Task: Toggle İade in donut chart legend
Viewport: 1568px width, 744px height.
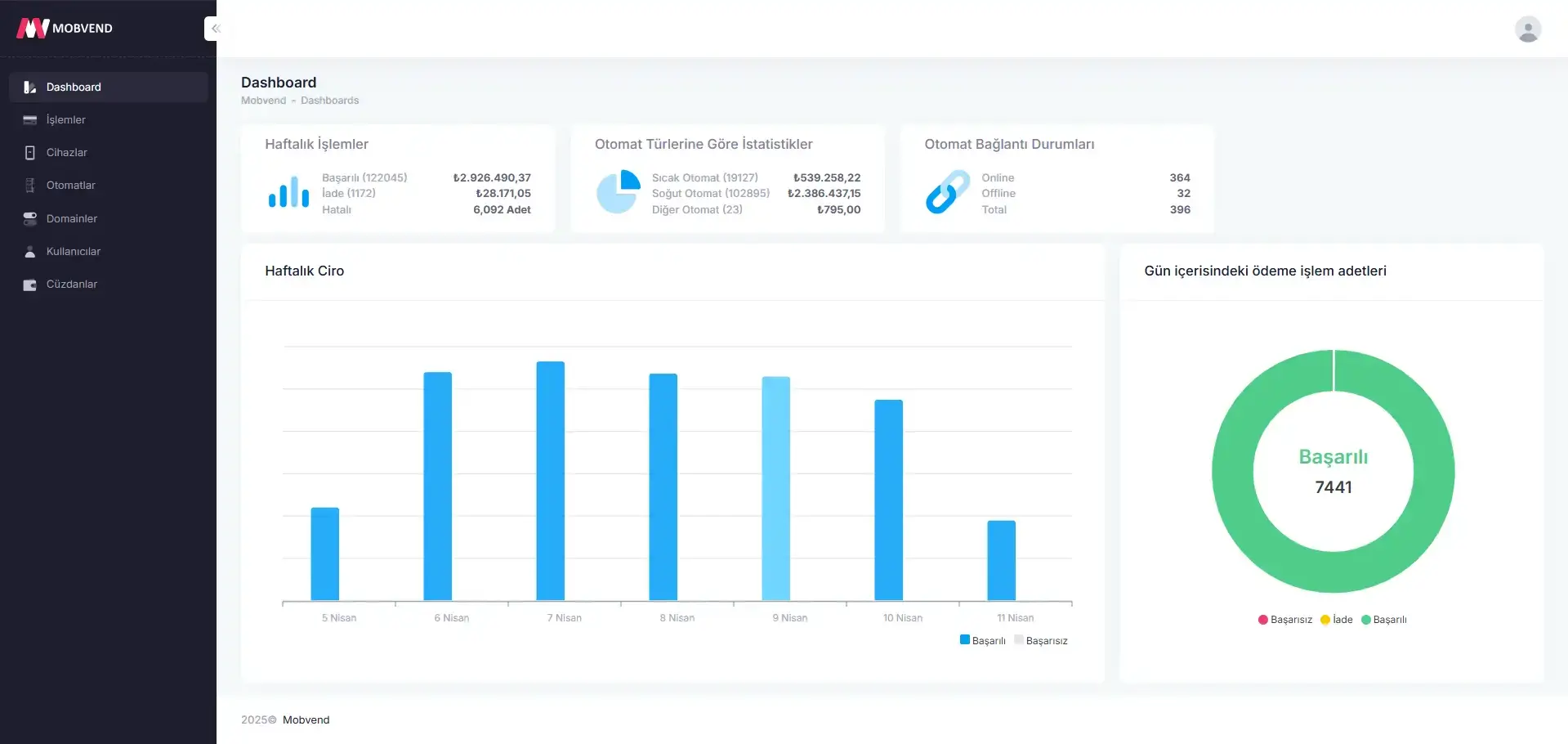Action: (x=1337, y=620)
